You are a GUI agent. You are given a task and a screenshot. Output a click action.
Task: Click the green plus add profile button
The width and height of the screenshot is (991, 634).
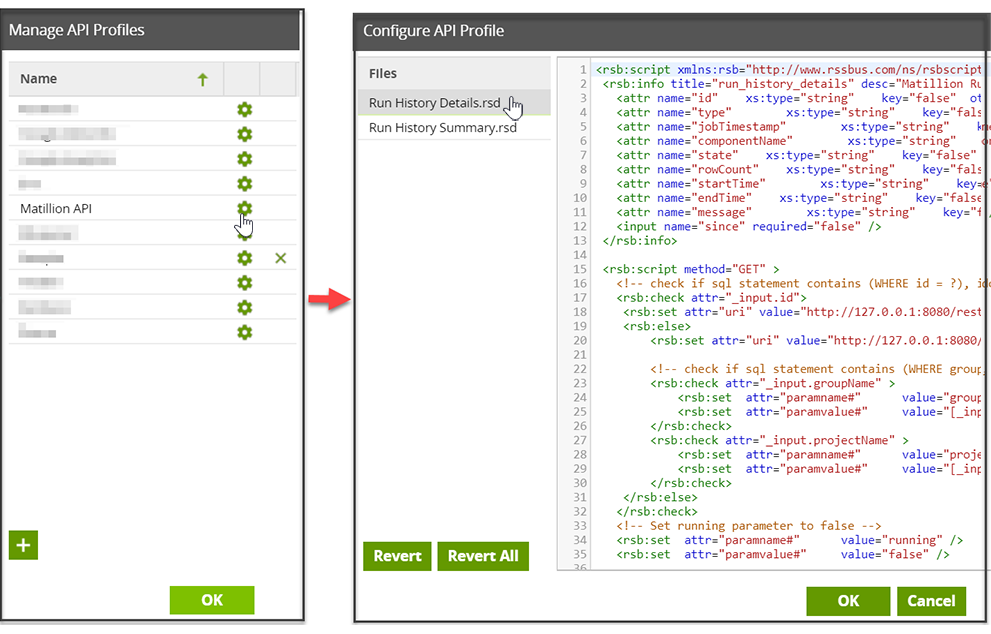23,545
